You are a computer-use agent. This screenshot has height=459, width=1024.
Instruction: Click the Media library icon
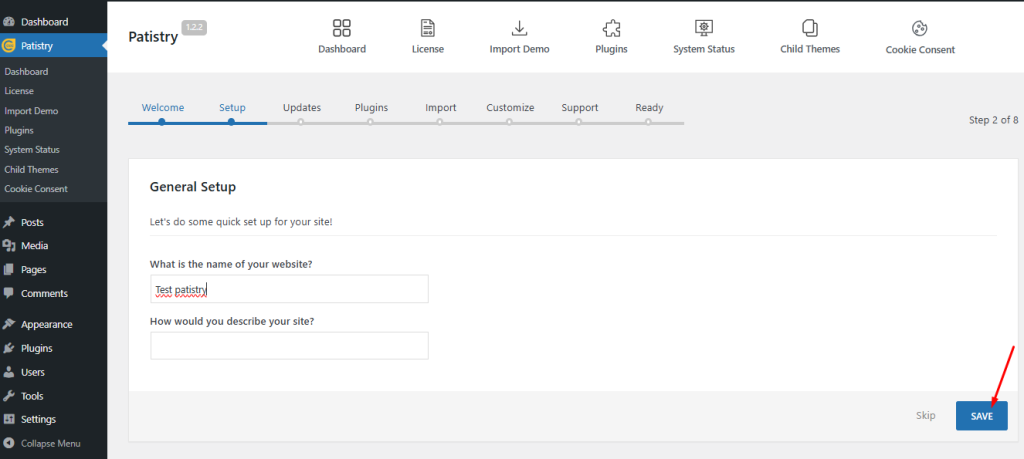[9, 246]
